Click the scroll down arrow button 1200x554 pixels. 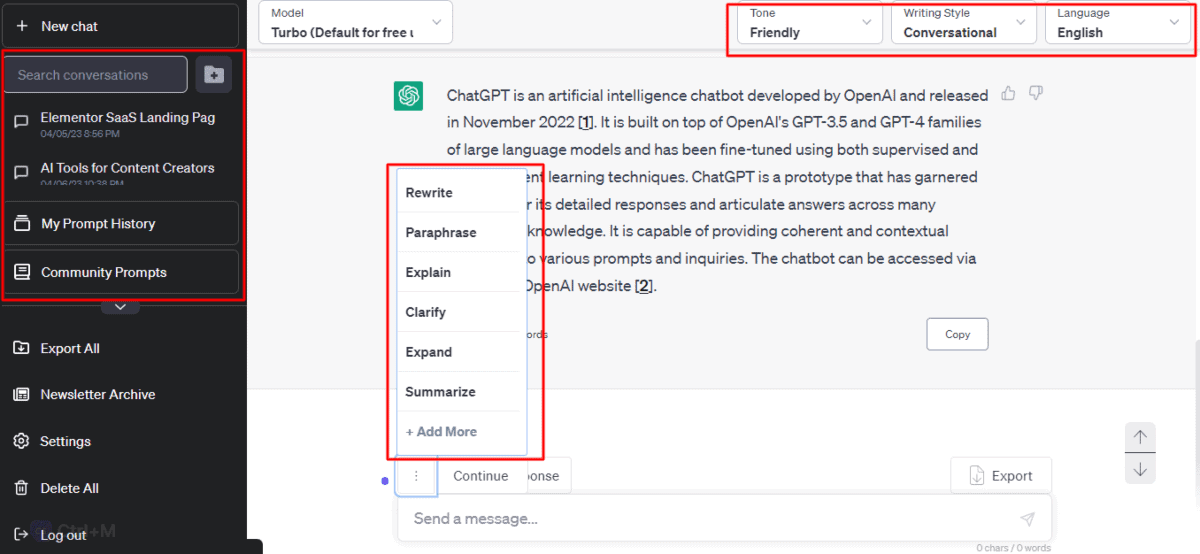coord(1140,469)
